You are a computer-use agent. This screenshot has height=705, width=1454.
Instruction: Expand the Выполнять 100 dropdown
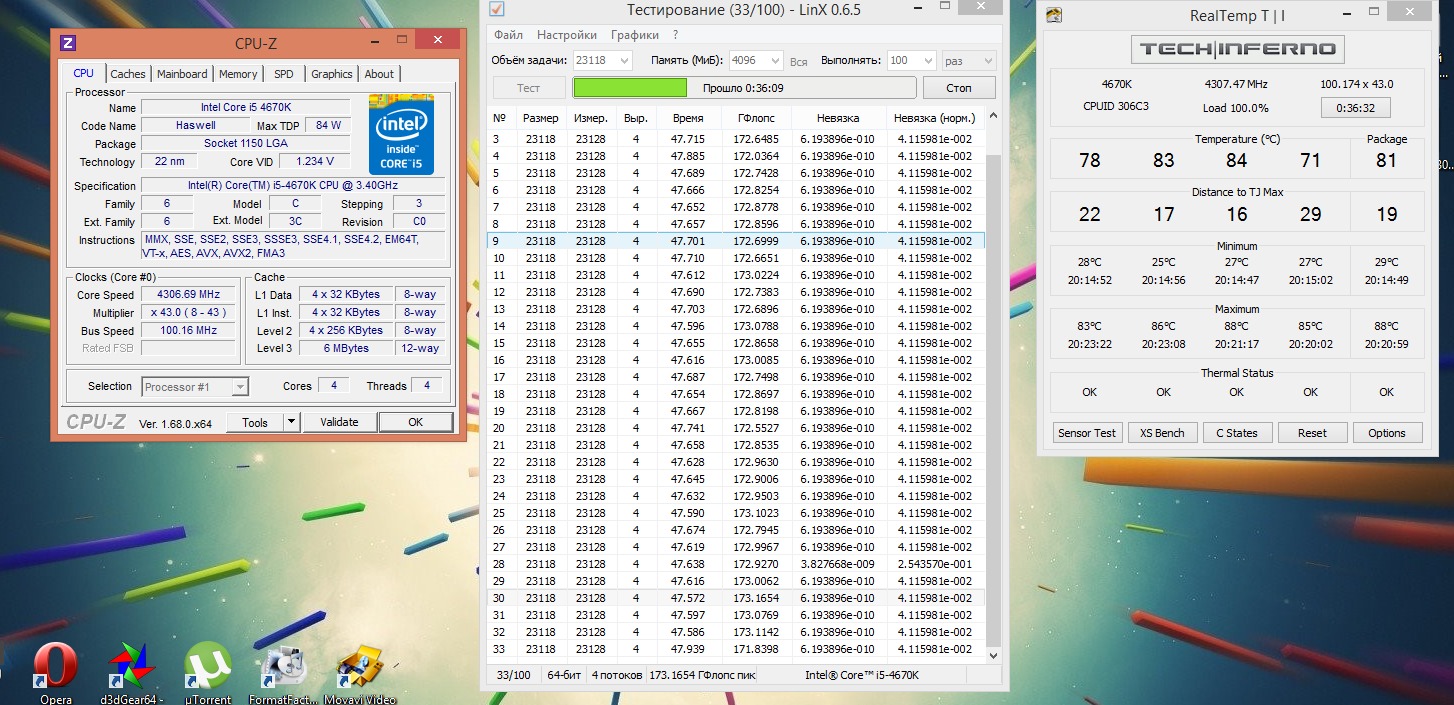pos(927,61)
